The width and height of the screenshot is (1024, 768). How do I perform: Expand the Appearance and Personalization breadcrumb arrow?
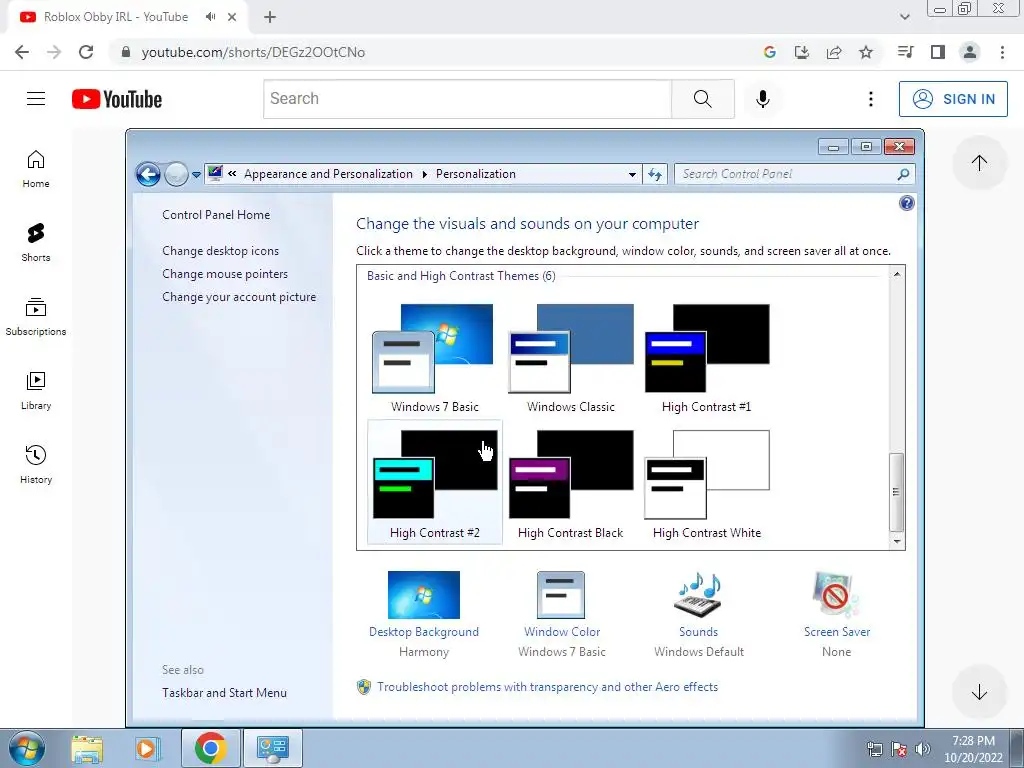point(424,174)
